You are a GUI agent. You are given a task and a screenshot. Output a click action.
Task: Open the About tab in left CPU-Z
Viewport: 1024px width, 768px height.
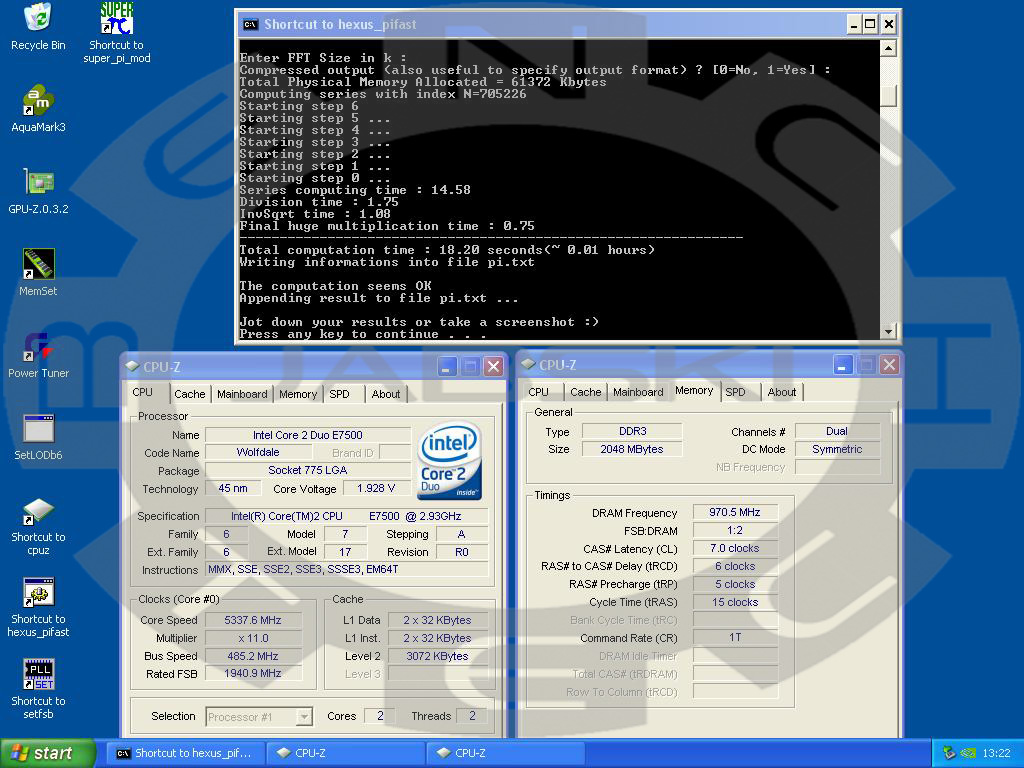tap(386, 394)
